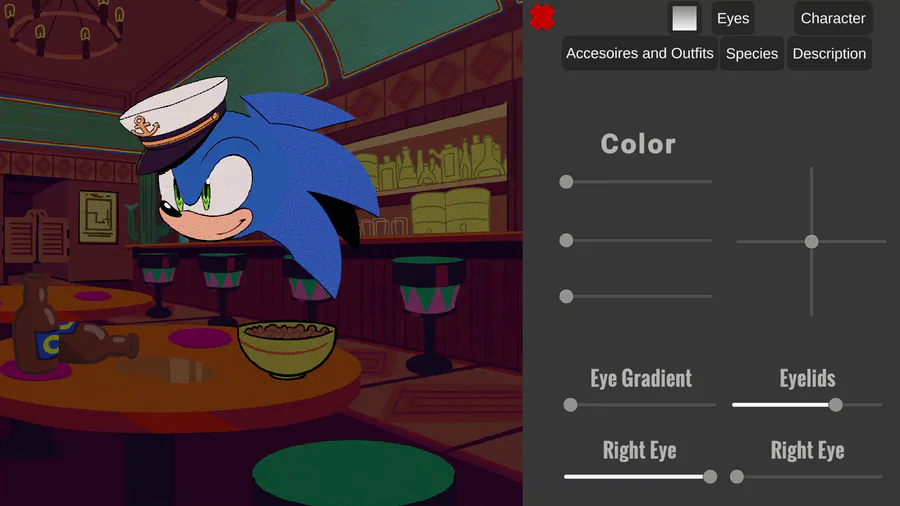This screenshot has width=900, height=506.
Task: Click the bowl of food on table
Action: tap(287, 349)
